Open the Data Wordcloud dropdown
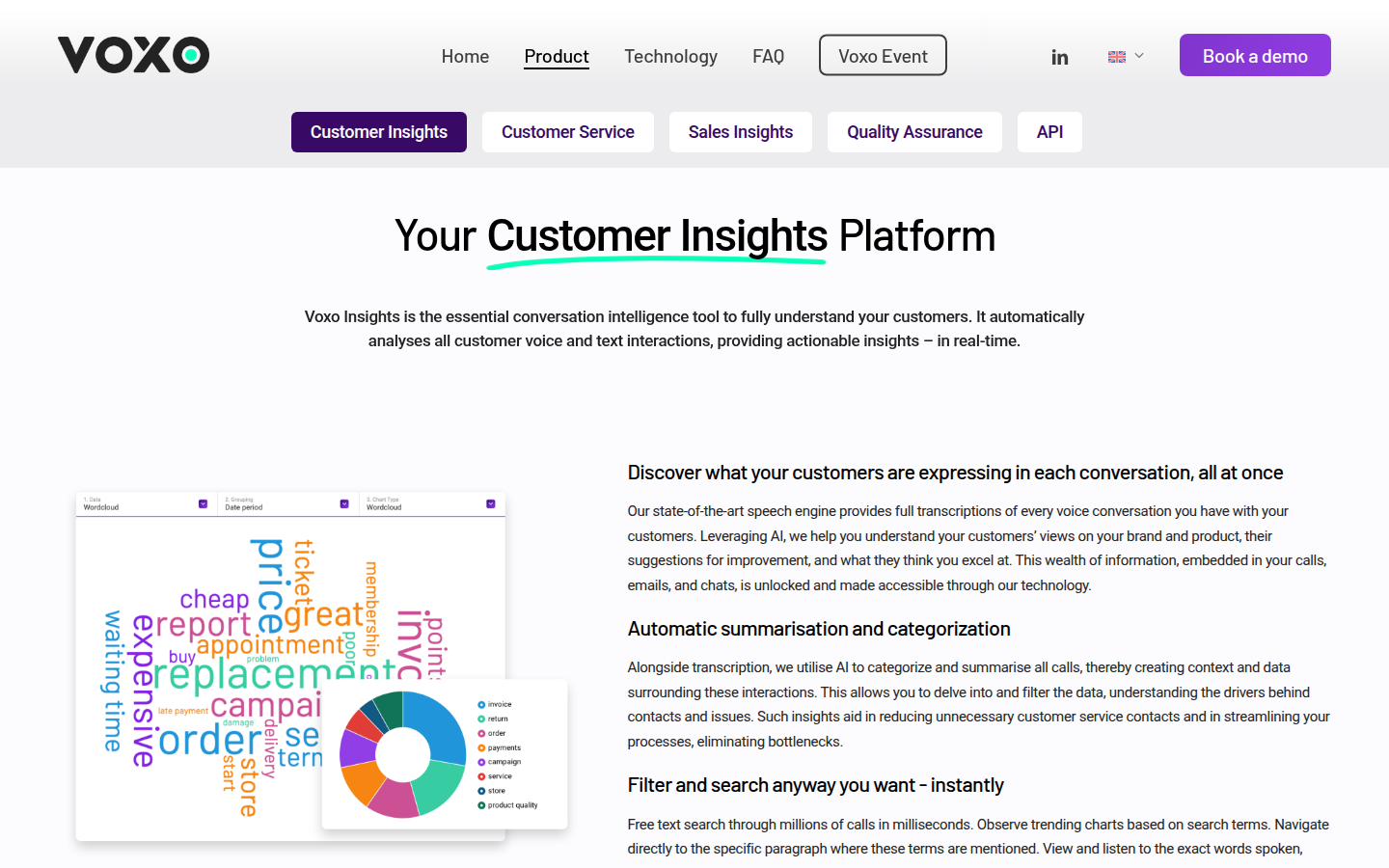 pos(203,503)
